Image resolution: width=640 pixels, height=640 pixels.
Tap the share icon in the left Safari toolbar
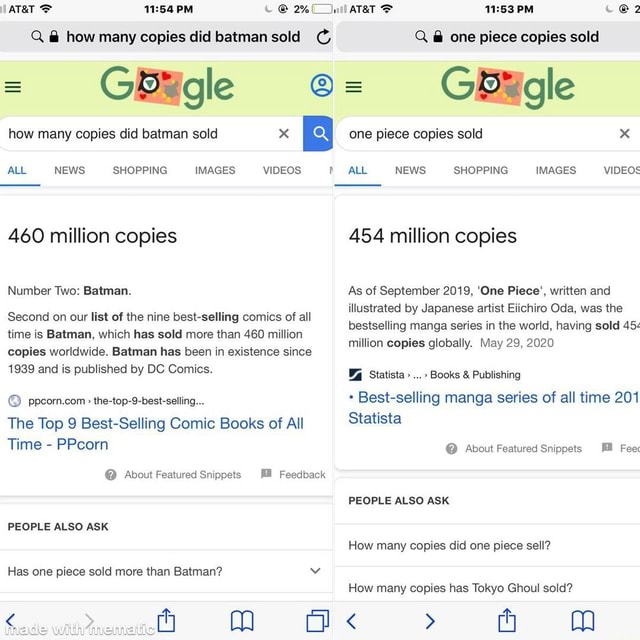[167, 621]
